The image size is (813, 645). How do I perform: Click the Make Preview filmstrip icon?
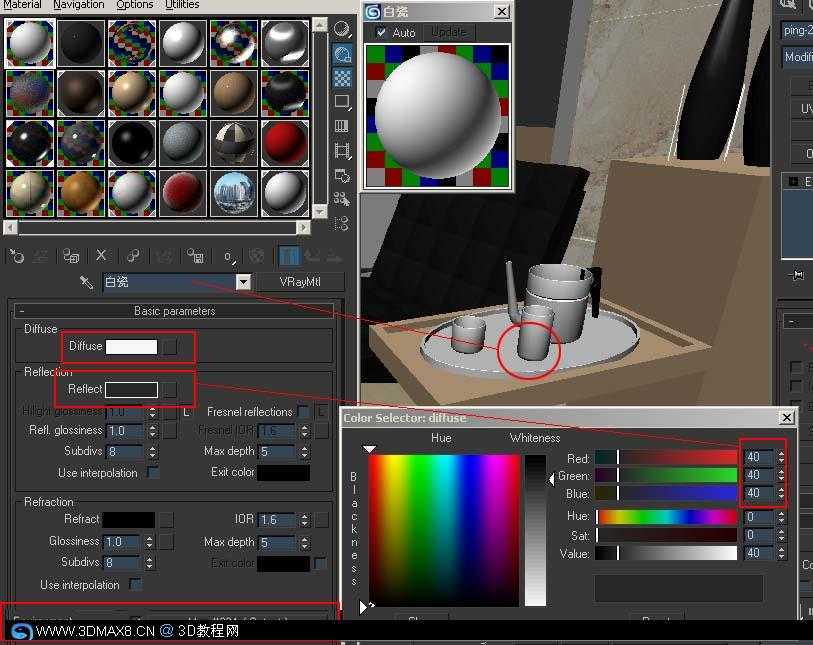click(342, 150)
